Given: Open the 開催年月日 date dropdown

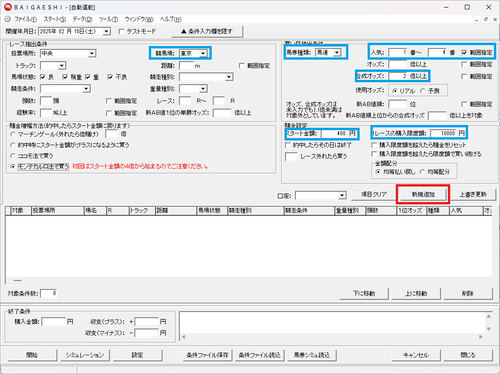Looking at the screenshot, I should coord(106,31).
